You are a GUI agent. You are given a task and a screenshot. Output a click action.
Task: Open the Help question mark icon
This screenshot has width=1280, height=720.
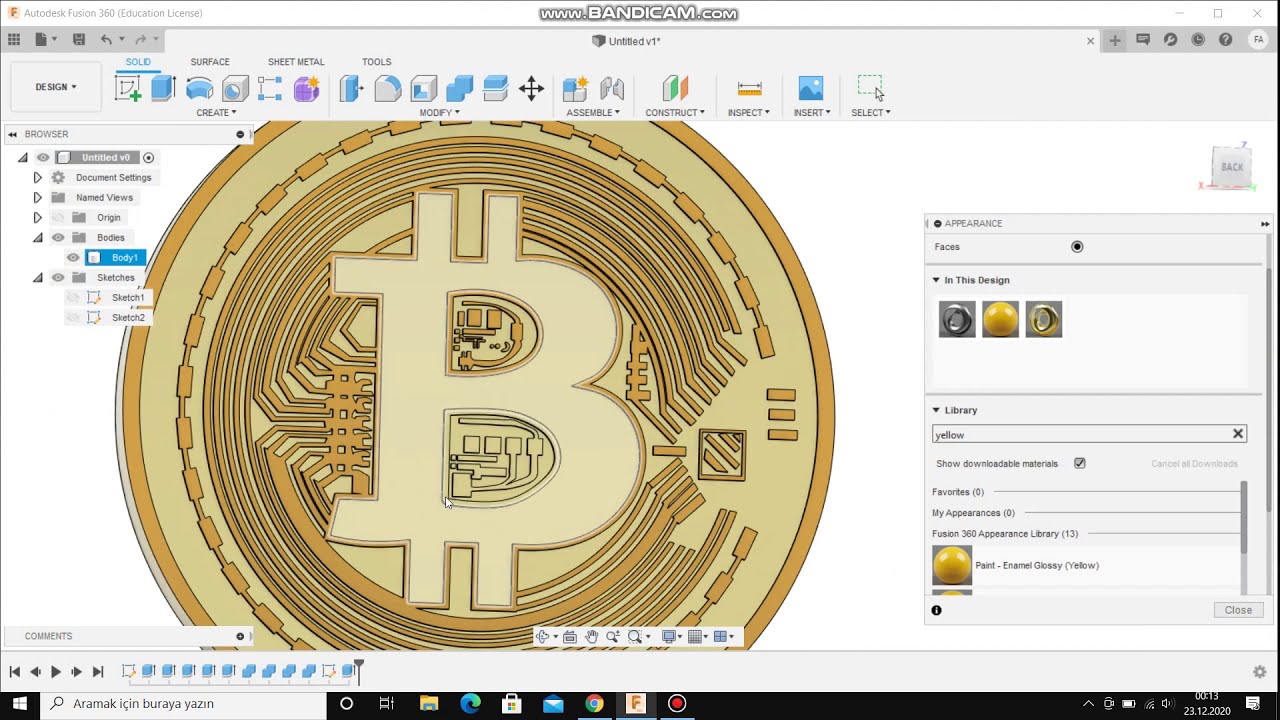[1225, 40]
